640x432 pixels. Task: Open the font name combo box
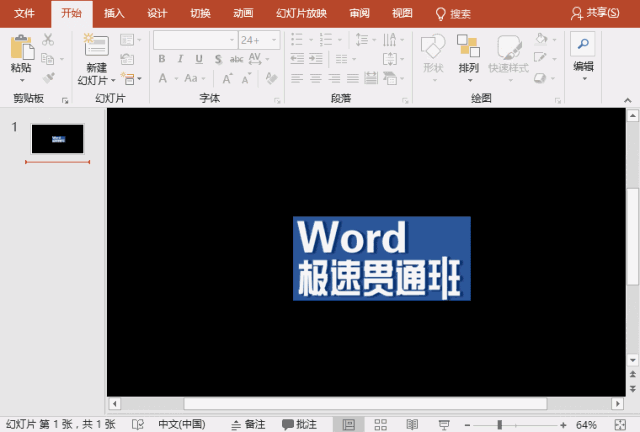194,40
